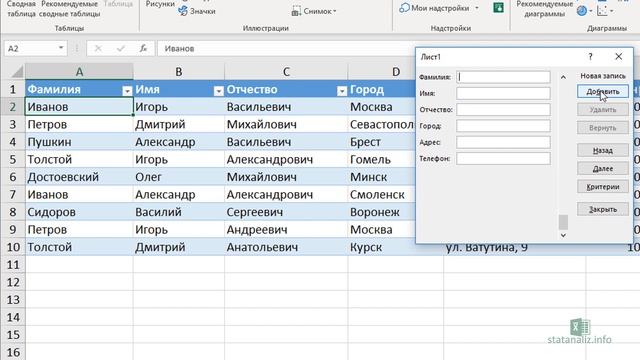Viewport: 640px width, 360px height.
Task: Click the Закрыть button in form
Action: click(602, 209)
